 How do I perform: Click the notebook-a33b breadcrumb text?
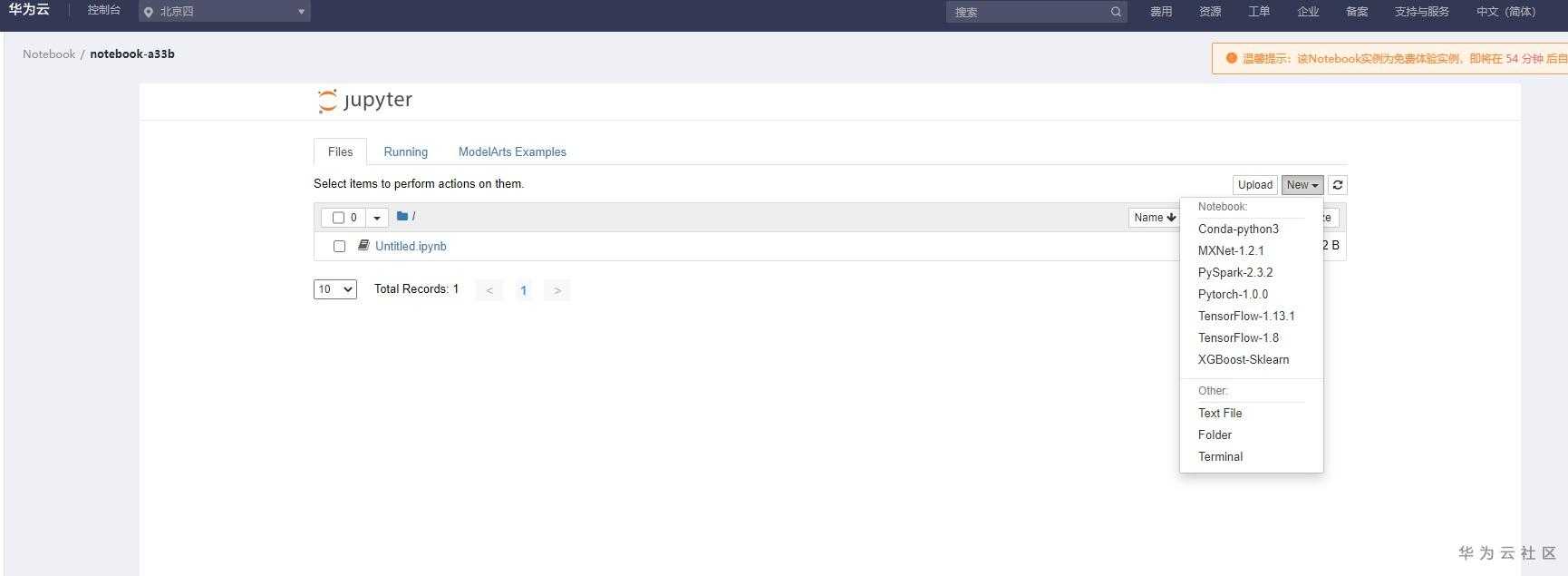click(x=132, y=54)
